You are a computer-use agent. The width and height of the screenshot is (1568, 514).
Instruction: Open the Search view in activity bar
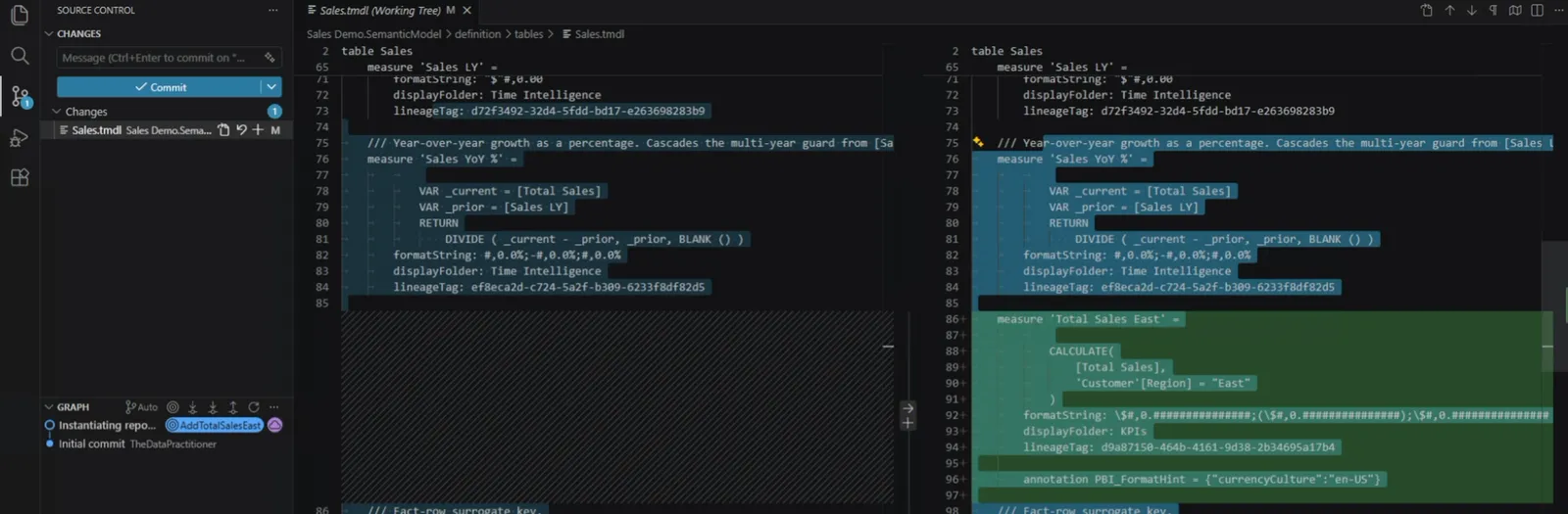20,56
